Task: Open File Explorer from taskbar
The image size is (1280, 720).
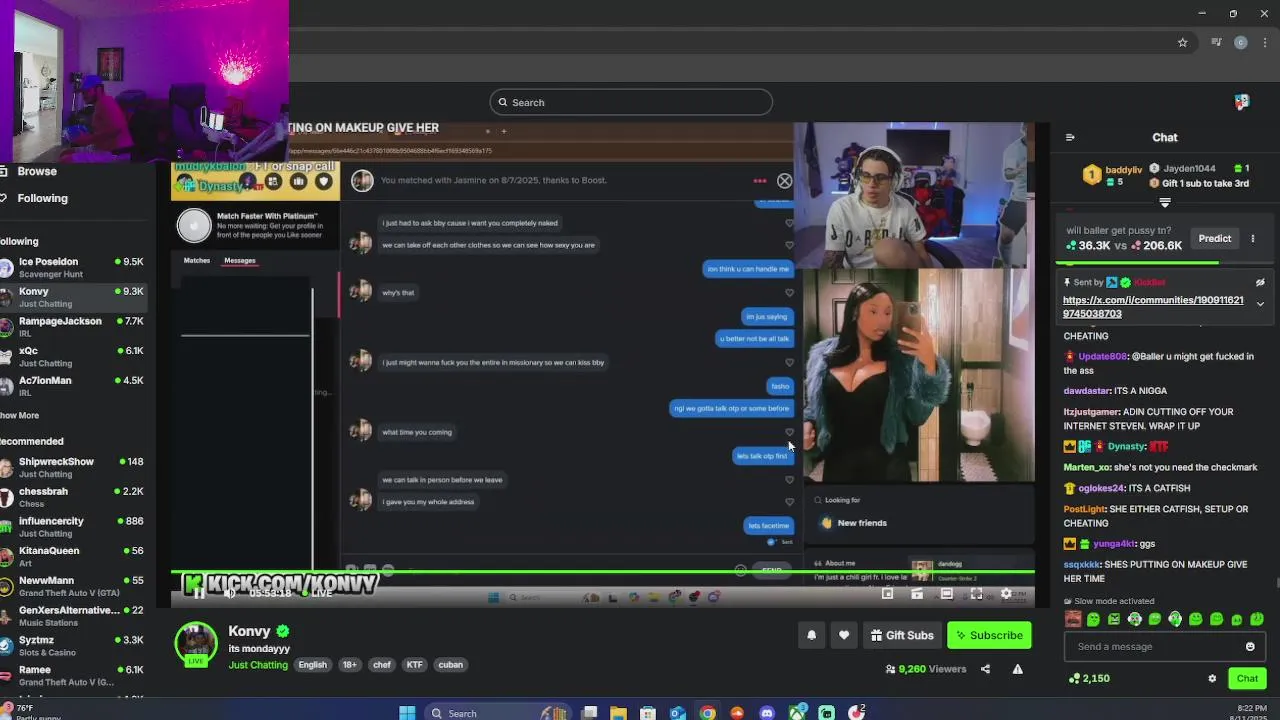Action: (618, 713)
